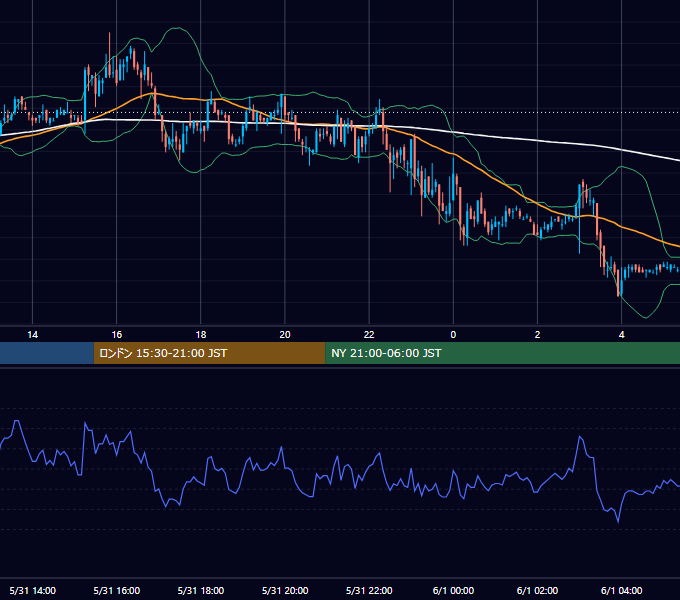Click the price axis label 14

point(33,335)
